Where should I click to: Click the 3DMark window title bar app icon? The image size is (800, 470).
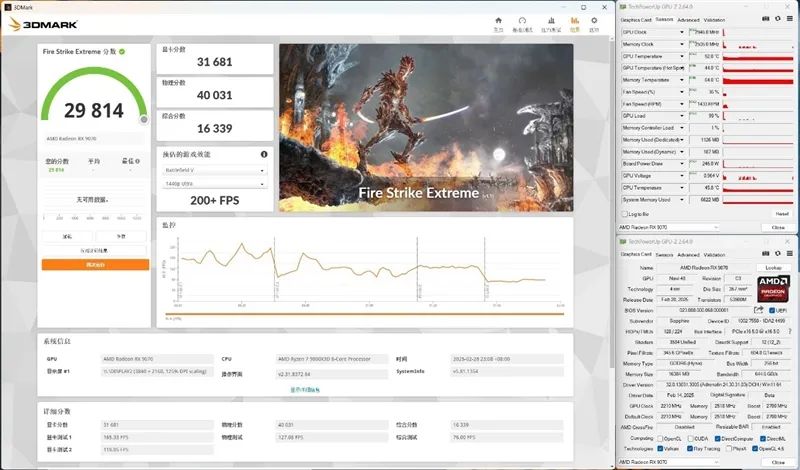pos(8,7)
